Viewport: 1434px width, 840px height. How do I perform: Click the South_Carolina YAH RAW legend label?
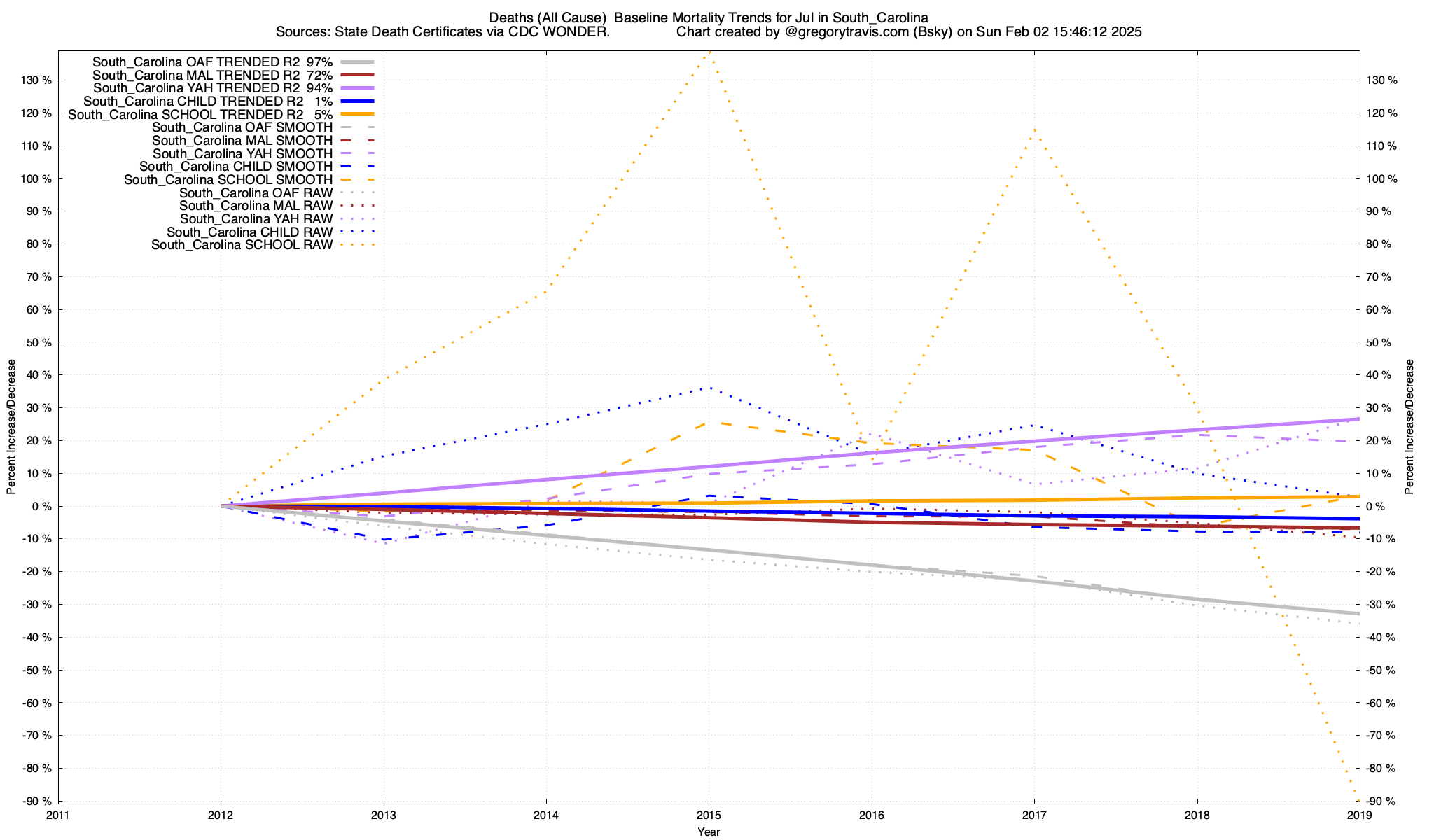coord(256,219)
